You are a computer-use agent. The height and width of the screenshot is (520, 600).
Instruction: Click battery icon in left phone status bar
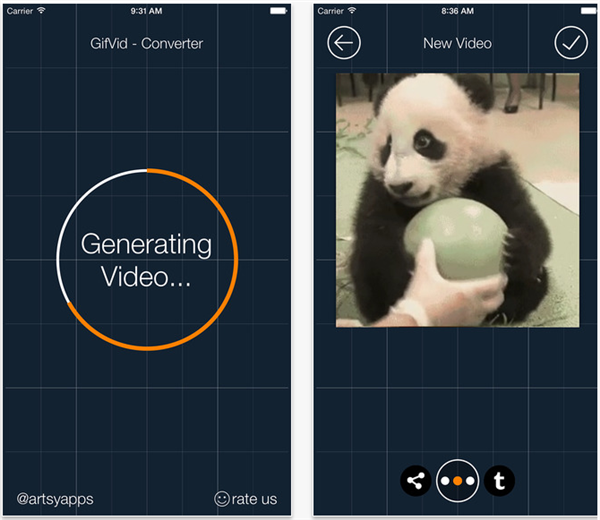(x=278, y=11)
